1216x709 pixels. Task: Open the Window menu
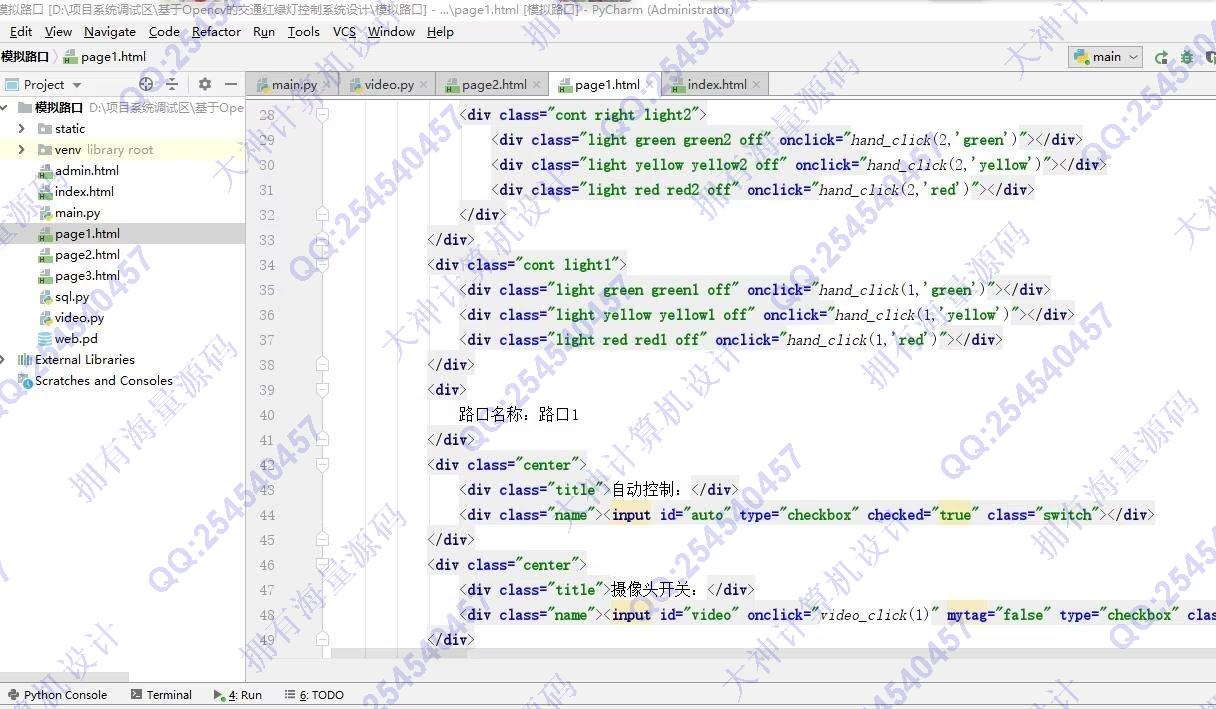click(x=391, y=32)
